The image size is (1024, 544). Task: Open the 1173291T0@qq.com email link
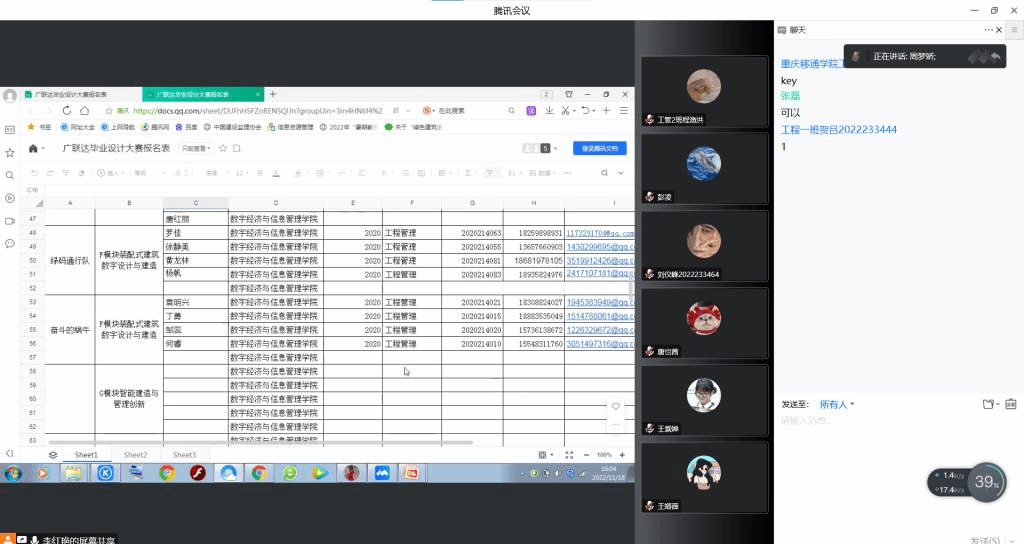[x=599, y=233]
